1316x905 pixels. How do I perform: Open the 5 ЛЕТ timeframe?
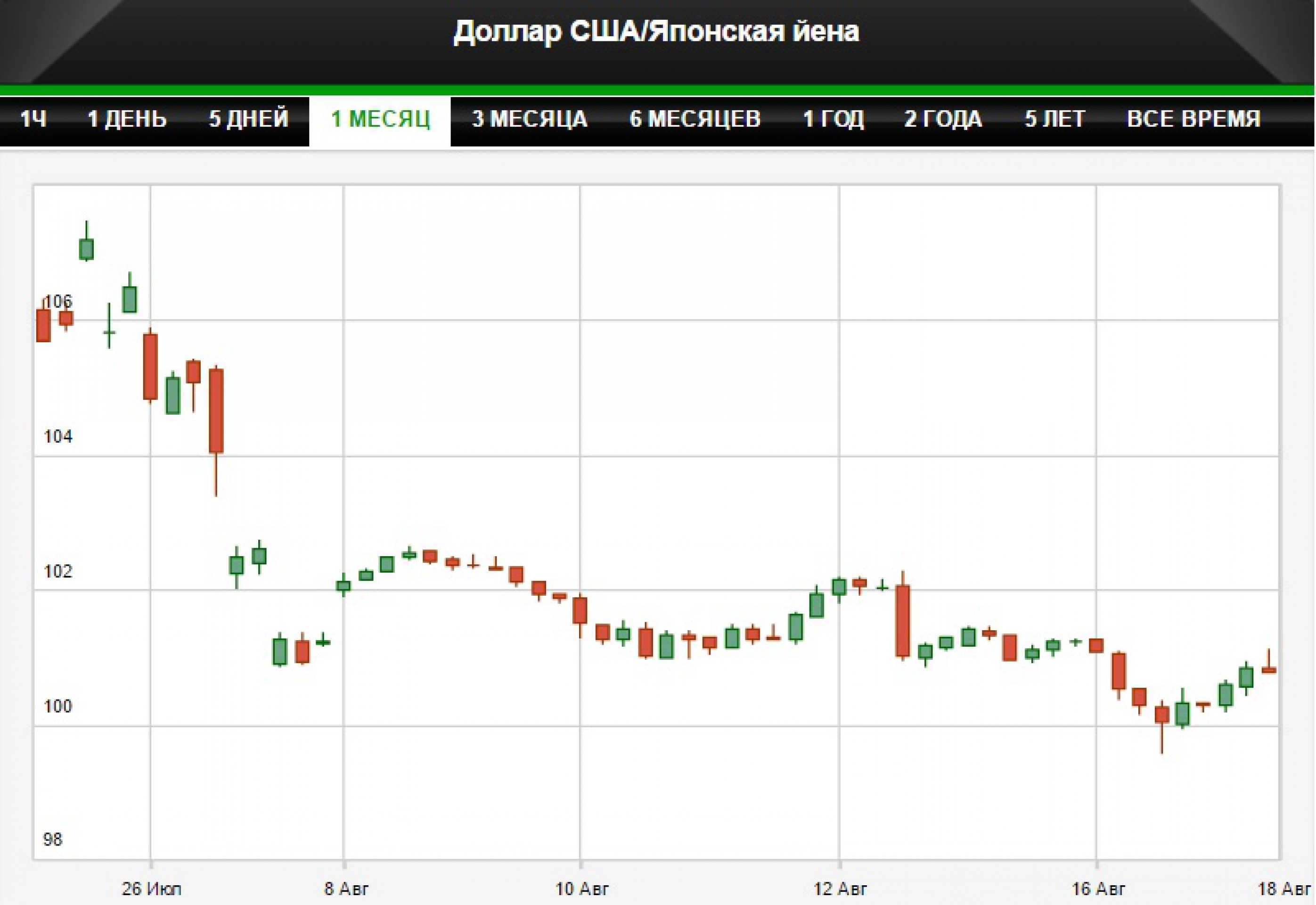point(1054,120)
